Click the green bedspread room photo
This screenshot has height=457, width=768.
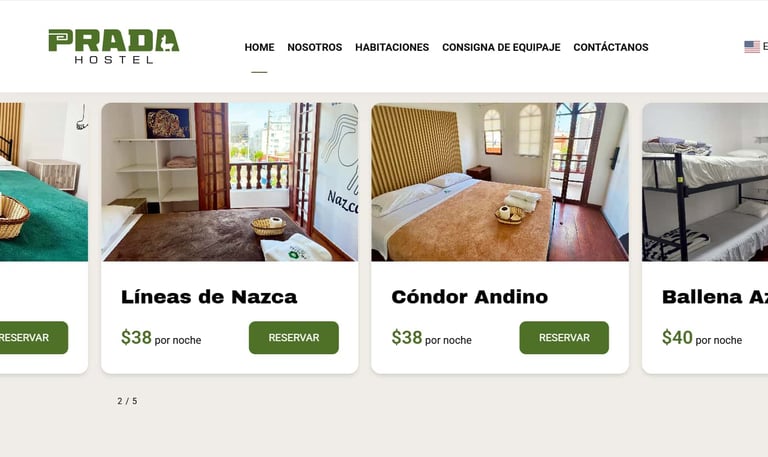pos(44,182)
